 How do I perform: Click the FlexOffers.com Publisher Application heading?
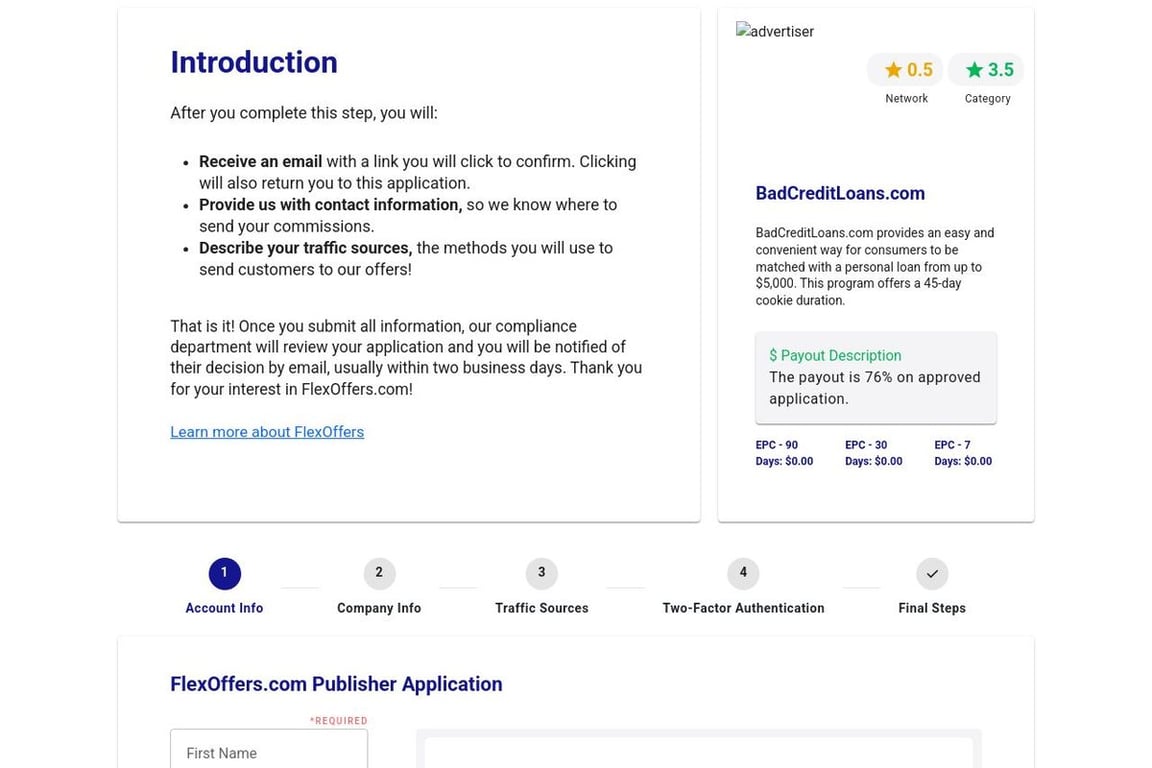point(336,684)
